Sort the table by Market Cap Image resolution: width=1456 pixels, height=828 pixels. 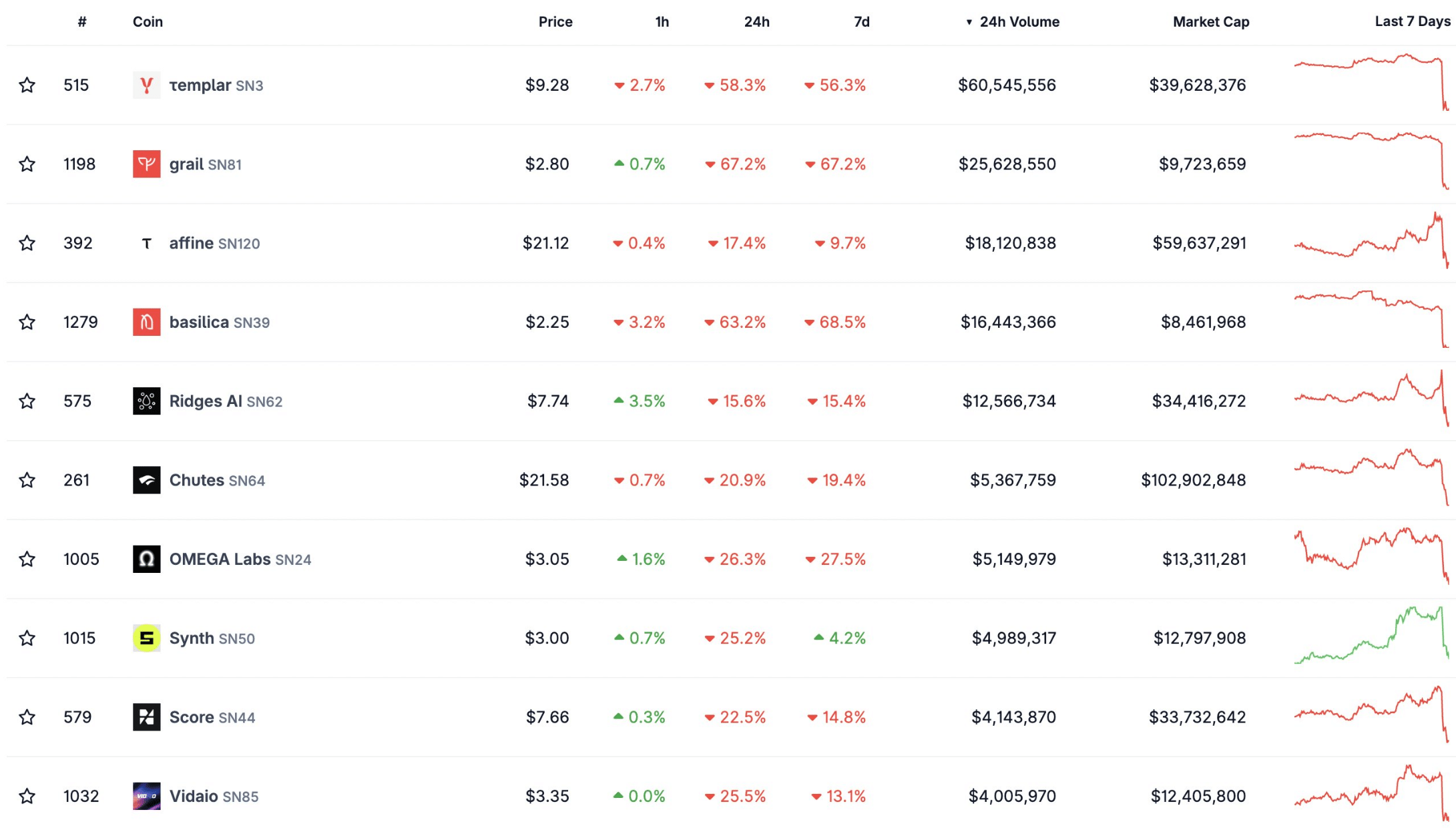[1210, 22]
